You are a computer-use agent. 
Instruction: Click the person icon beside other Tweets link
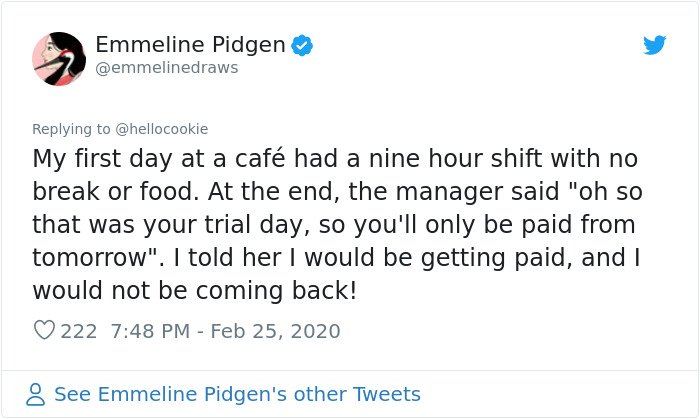pyautogui.click(x=35, y=394)
